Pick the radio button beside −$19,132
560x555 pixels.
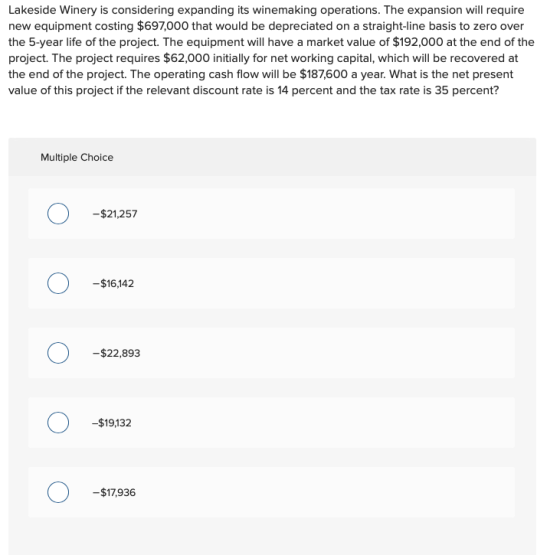coord(58,422)
